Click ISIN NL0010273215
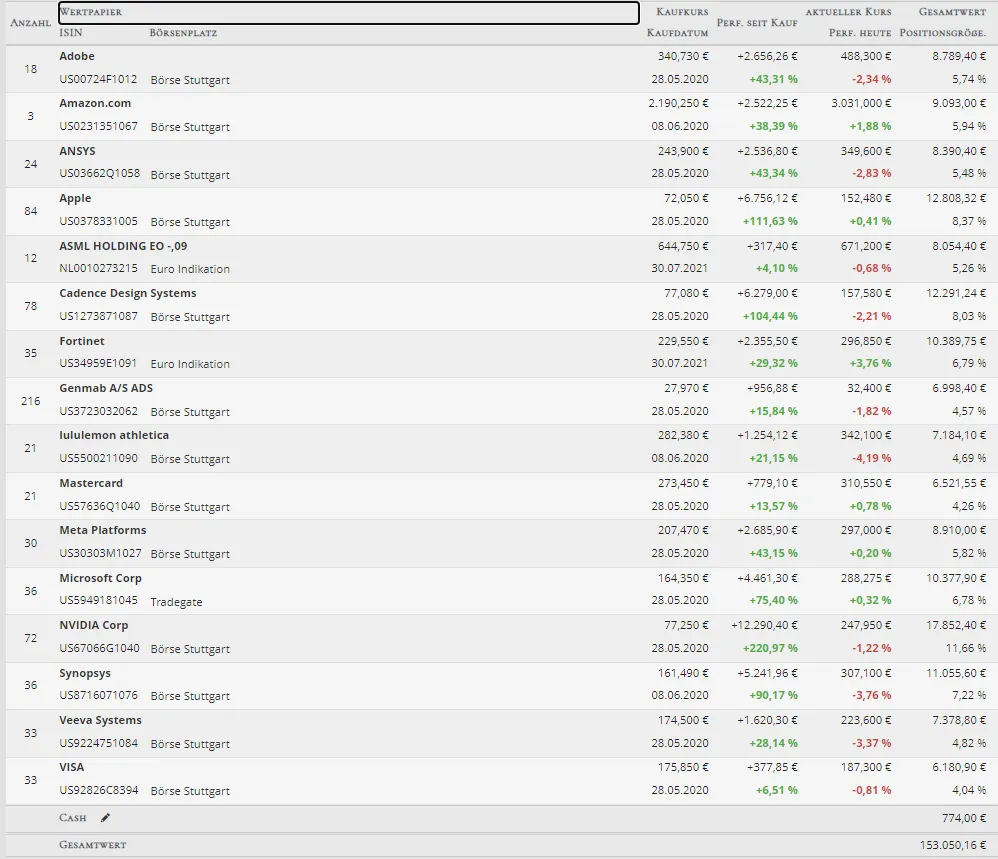The height and width of the screenshot is (859, 998). 98,268
